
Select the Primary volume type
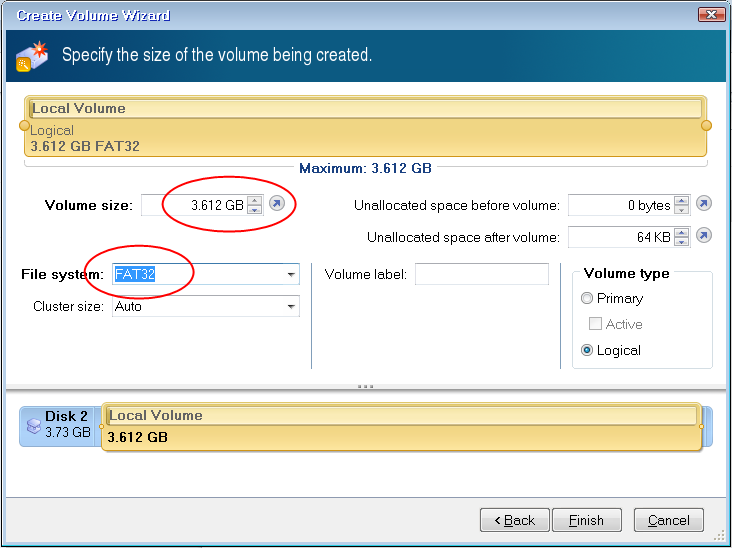tap(587, 298)
